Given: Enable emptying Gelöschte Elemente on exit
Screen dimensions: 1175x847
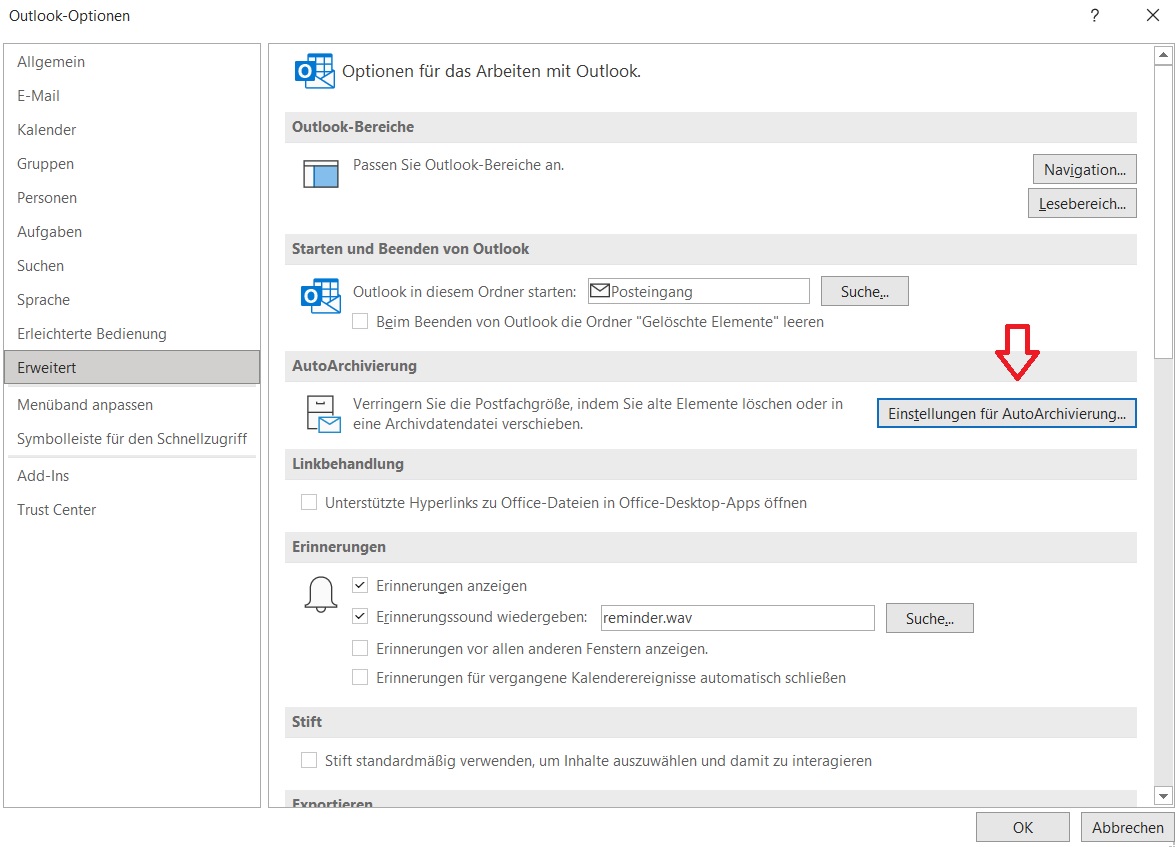Looking at the screenshot, I should pyautogui.click(x=360, y=322).
